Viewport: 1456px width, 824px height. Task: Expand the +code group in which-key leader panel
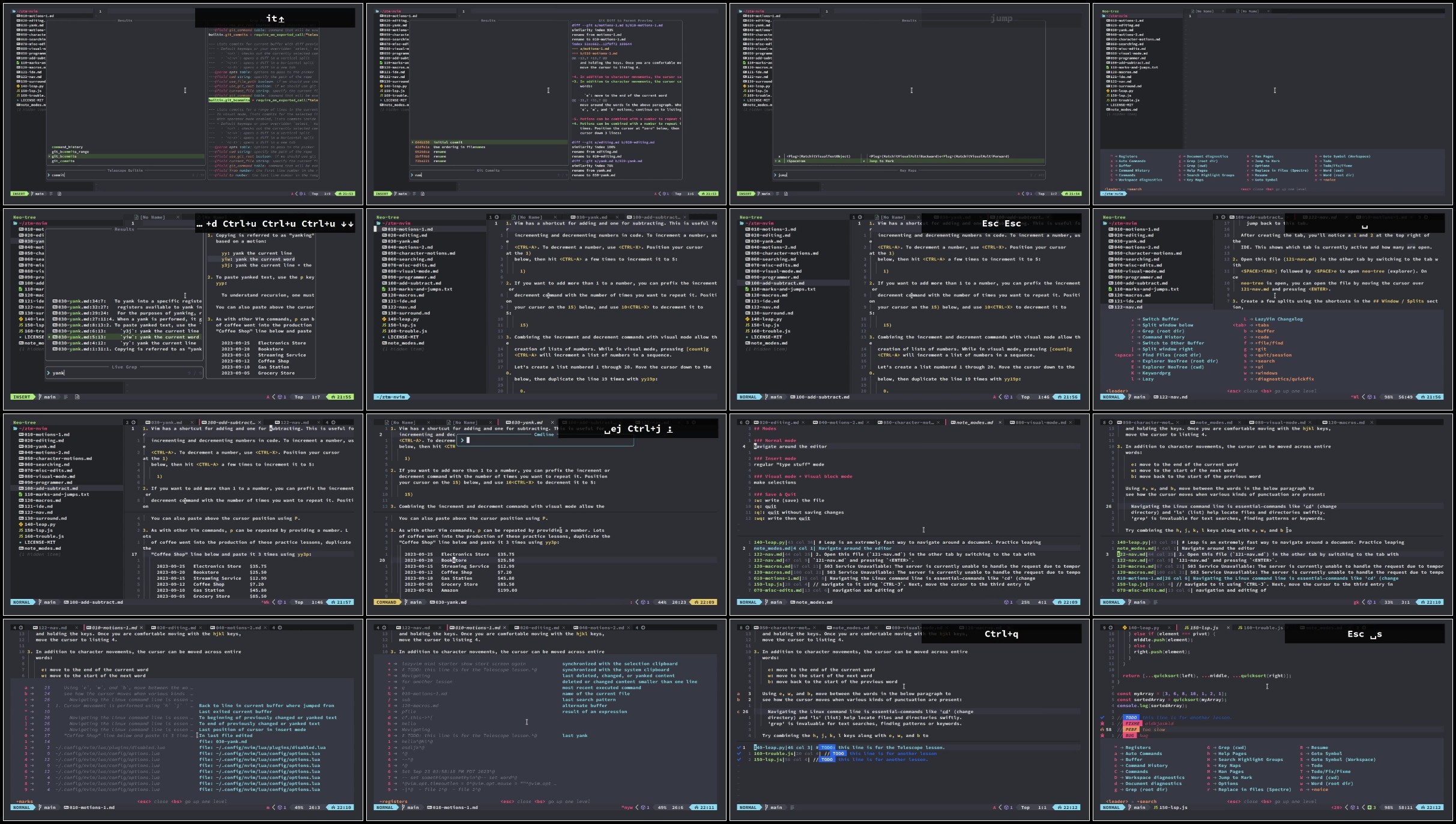pos(1263,337)
